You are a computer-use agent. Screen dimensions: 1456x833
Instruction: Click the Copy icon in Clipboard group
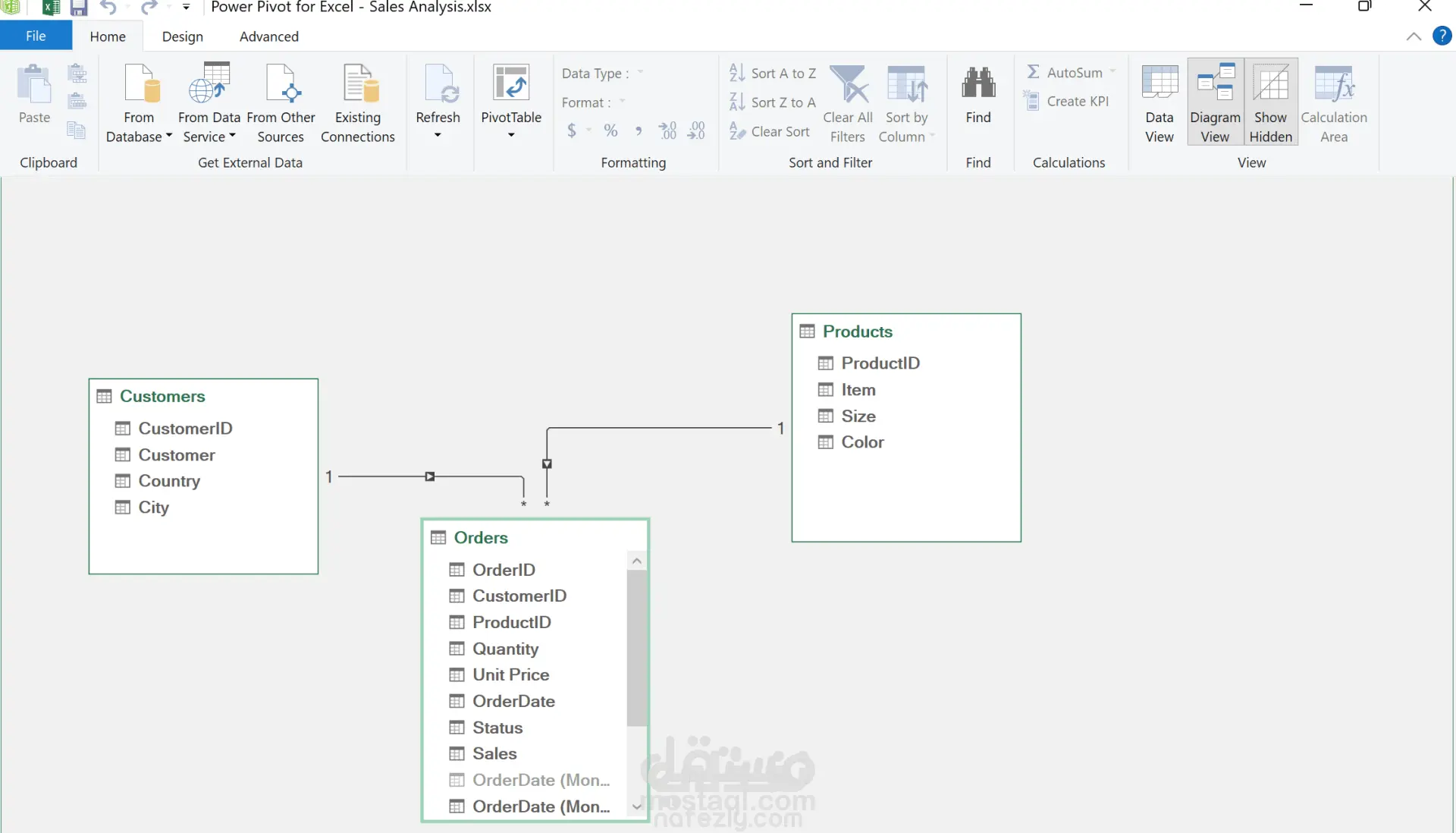click(77, 130)
